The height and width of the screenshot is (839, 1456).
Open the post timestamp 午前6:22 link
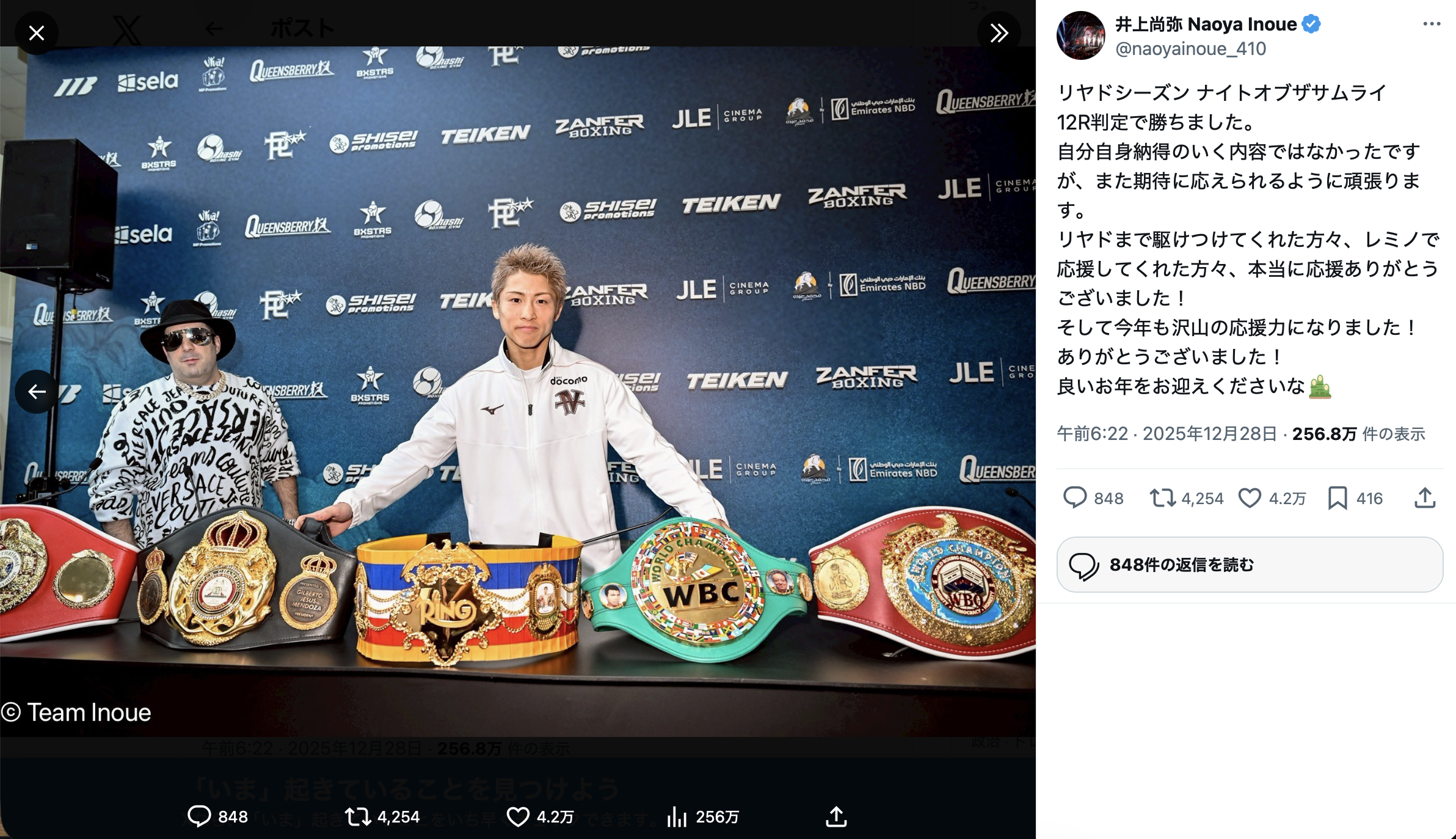pyautogui.click(x=1092, y=434)
